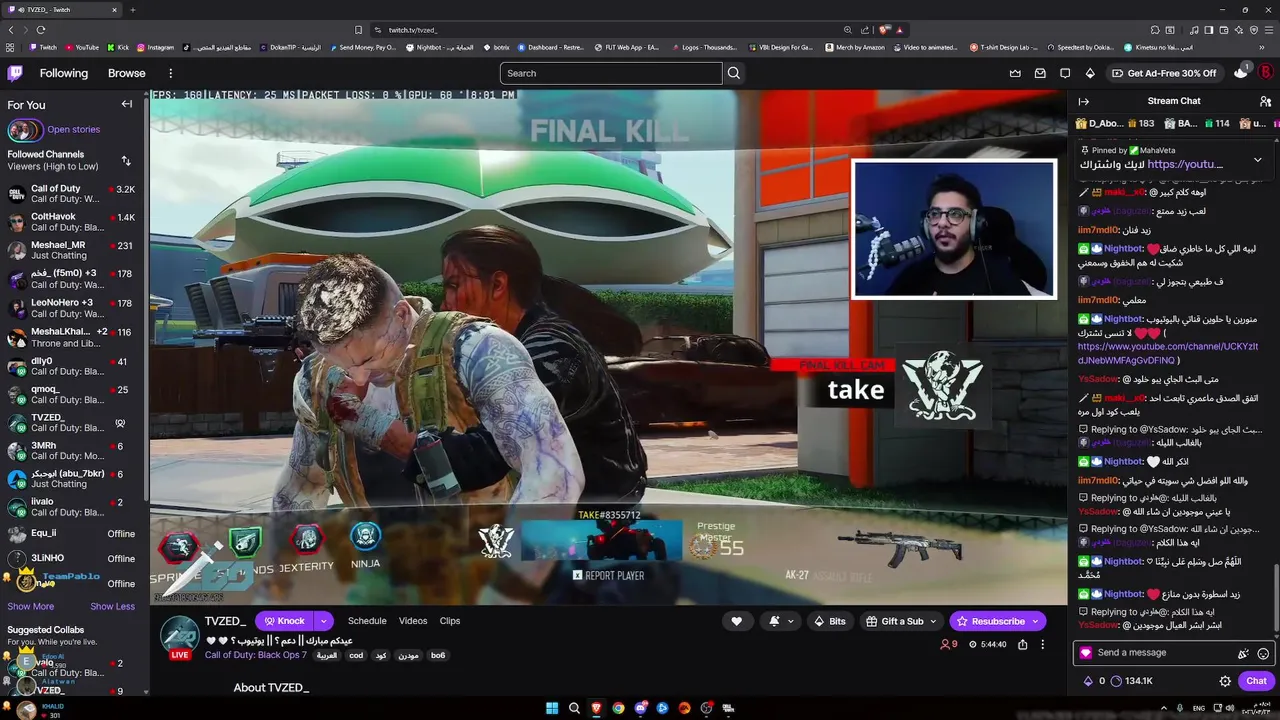This screenshot has height=720, width=1280.
Task: Toggle the follow heart button
Action: [x=737, y=621]
